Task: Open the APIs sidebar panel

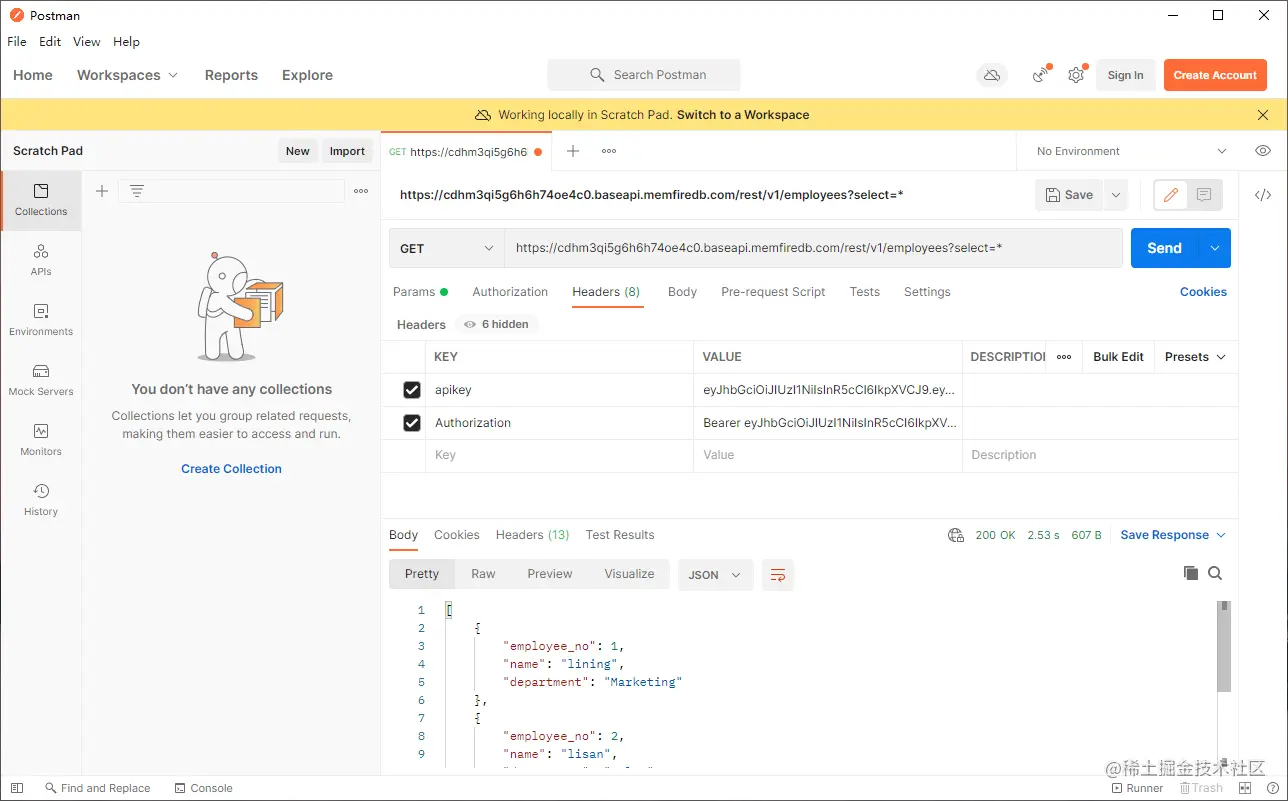Action: coord(41,260)
